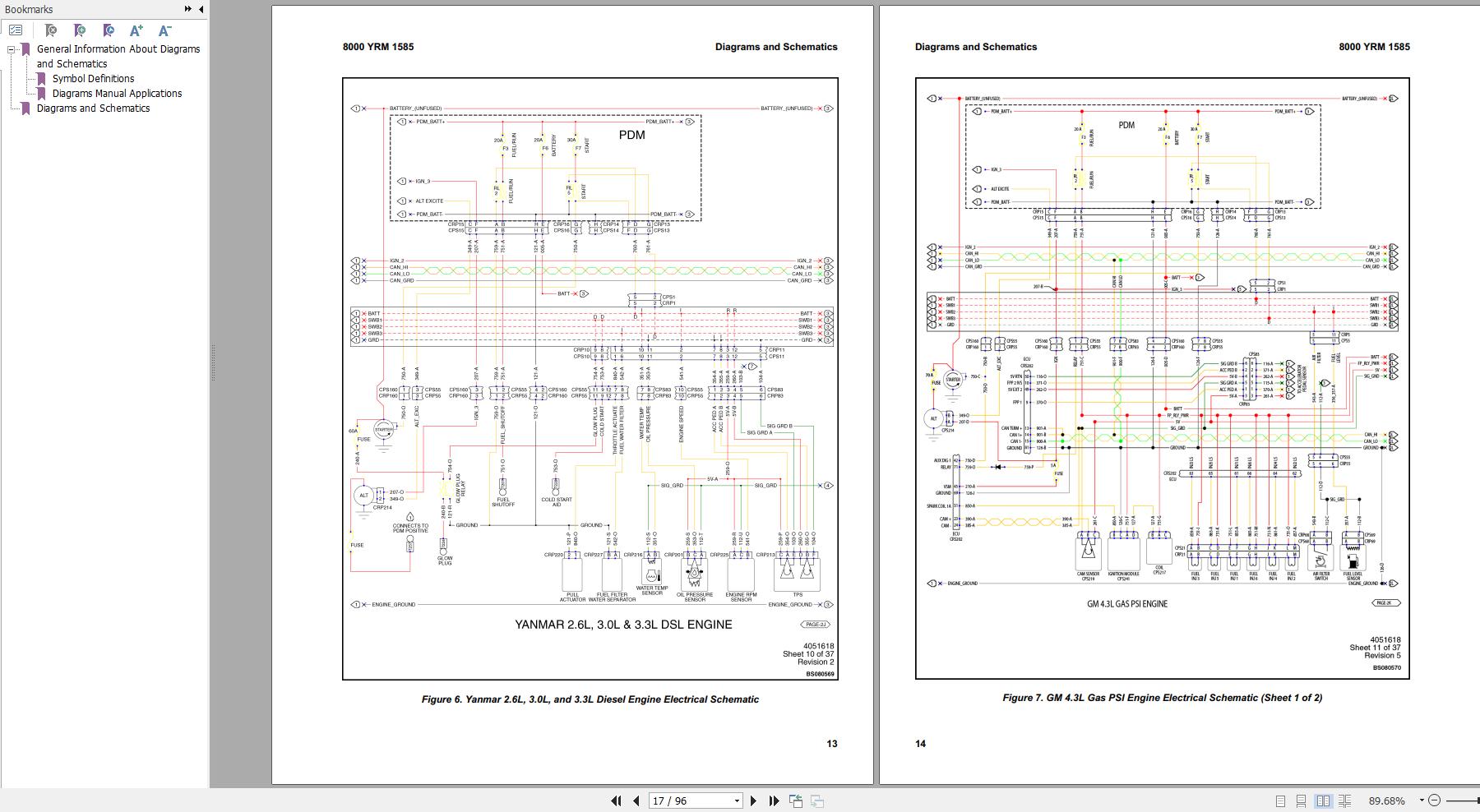Screen dimensions: 1480x812
Task: Increase bookmark font size with A+
Action: 136,30
